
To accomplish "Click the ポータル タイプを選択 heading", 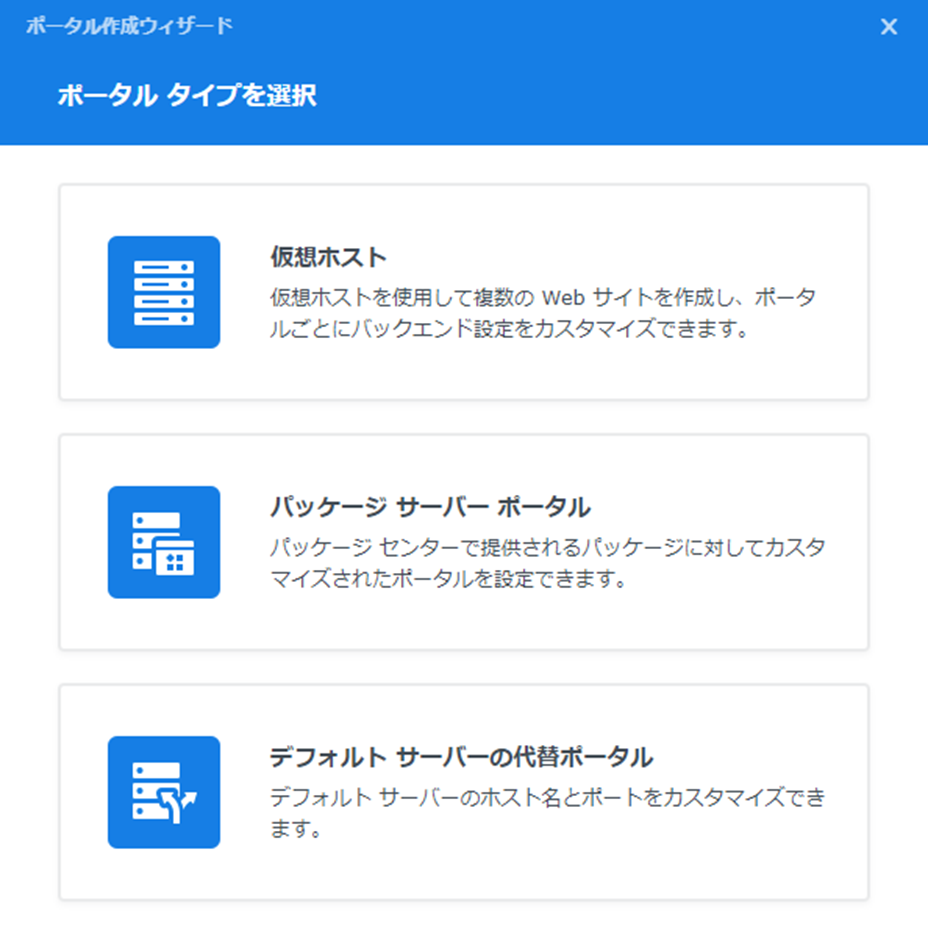I will pyautogui.click(x=187, y=95).
